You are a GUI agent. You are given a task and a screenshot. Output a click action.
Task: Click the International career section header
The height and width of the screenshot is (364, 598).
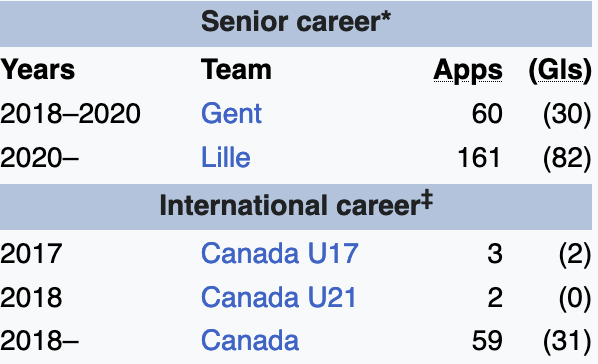pos(296,206)
